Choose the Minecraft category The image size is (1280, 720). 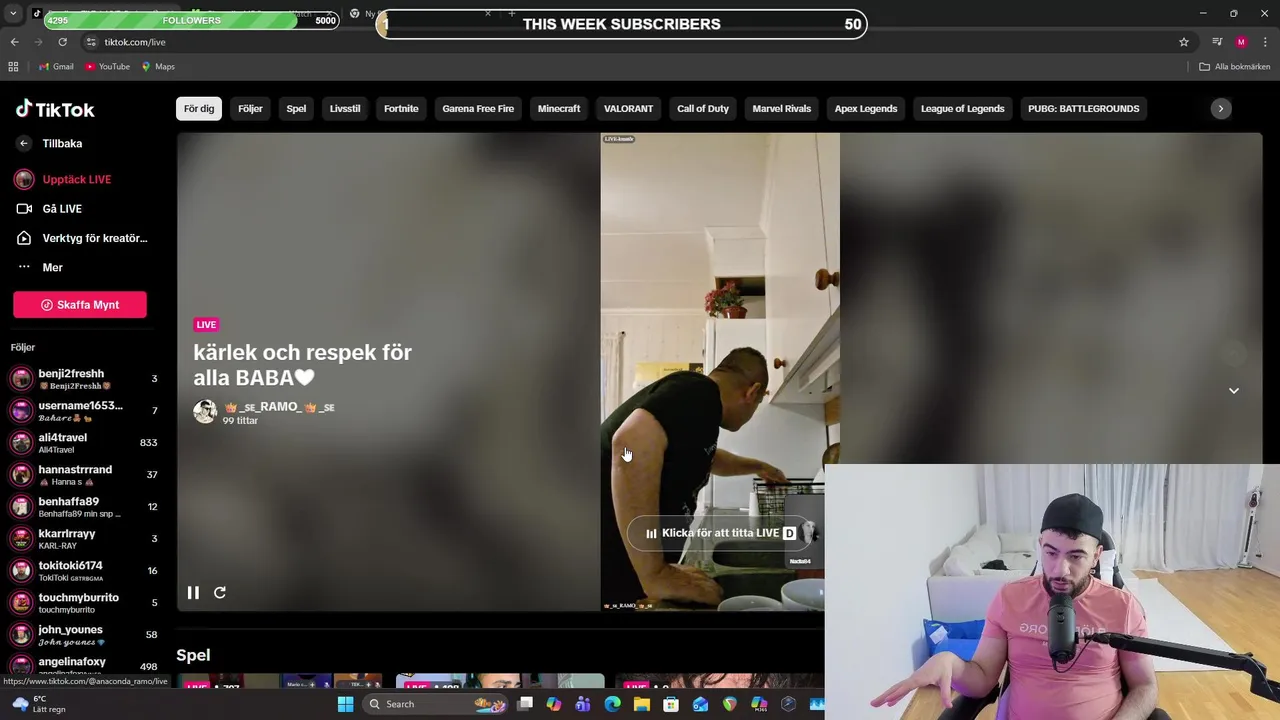559,108
